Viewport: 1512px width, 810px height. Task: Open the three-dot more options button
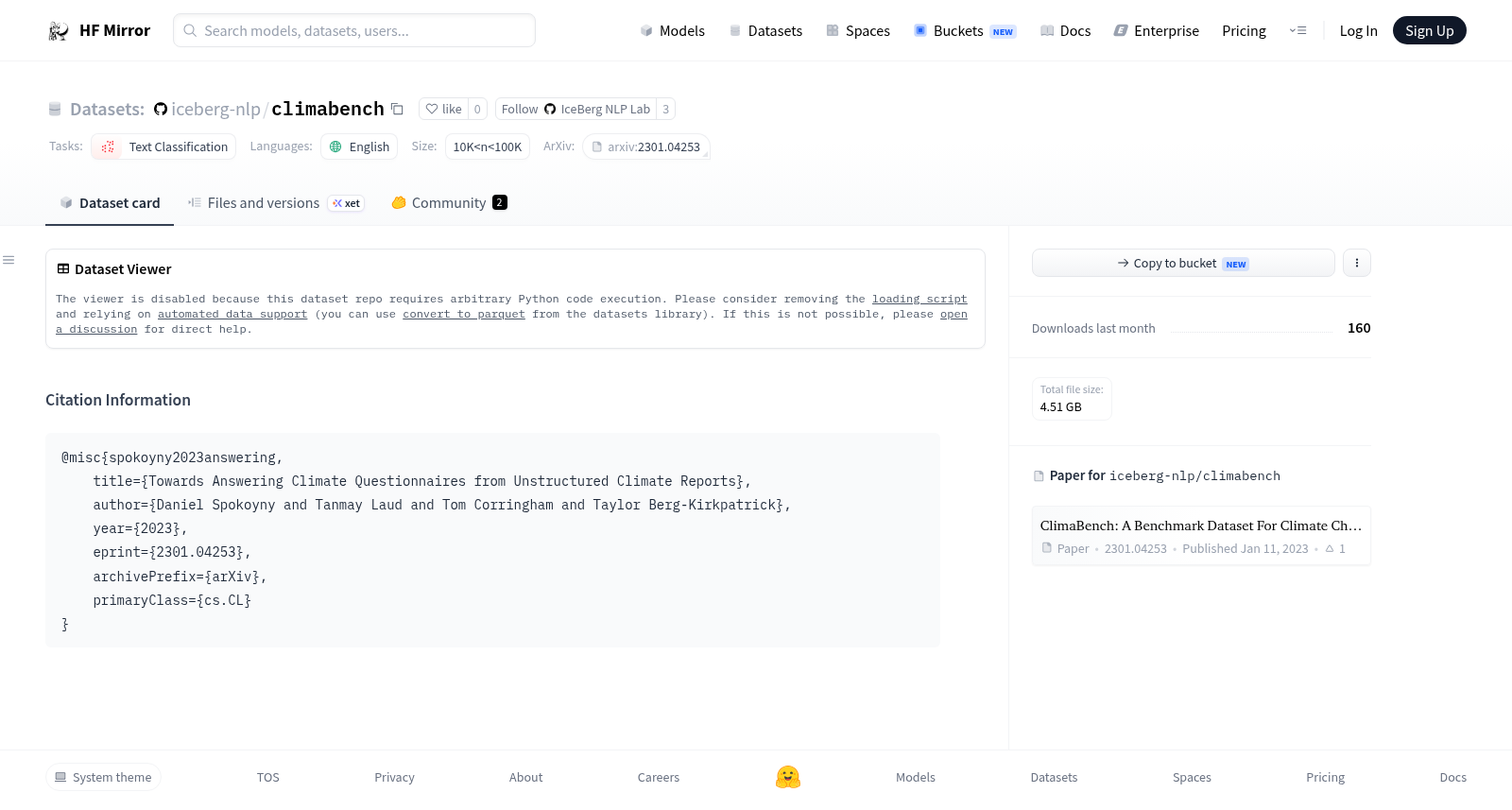(x=1357, y=263)
